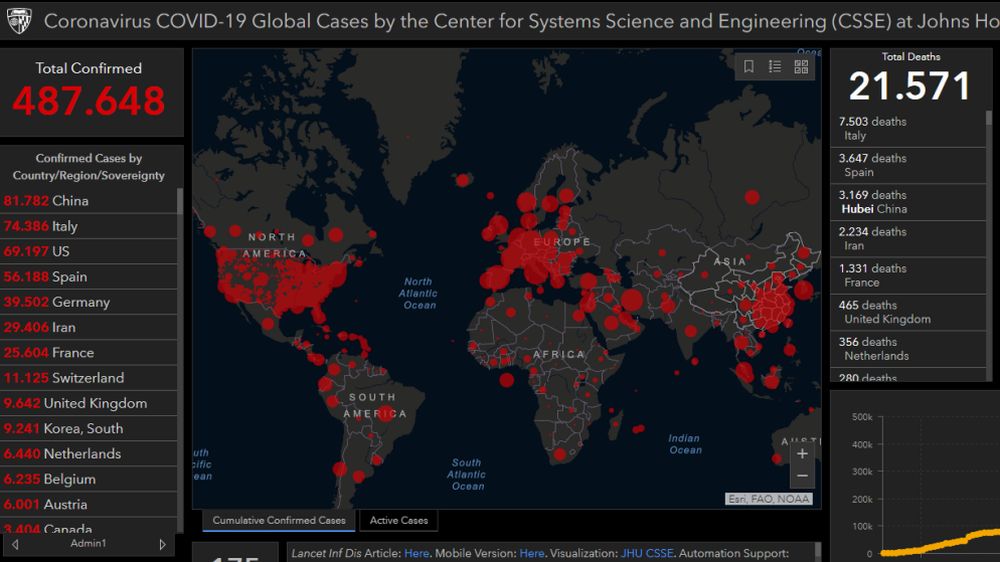
Task: Show the map legend list icon
Action: click(775, 67)
